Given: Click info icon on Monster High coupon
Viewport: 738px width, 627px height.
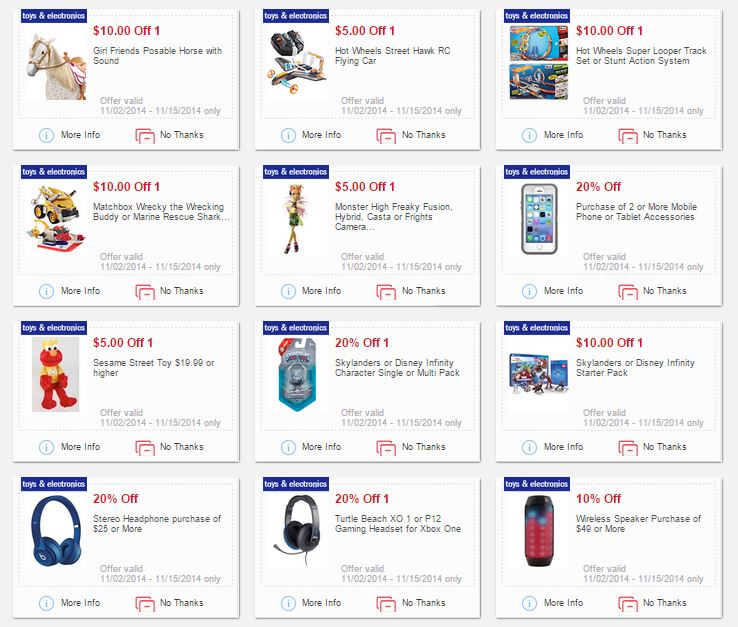Looking at the screenshot, I should 288,291.
